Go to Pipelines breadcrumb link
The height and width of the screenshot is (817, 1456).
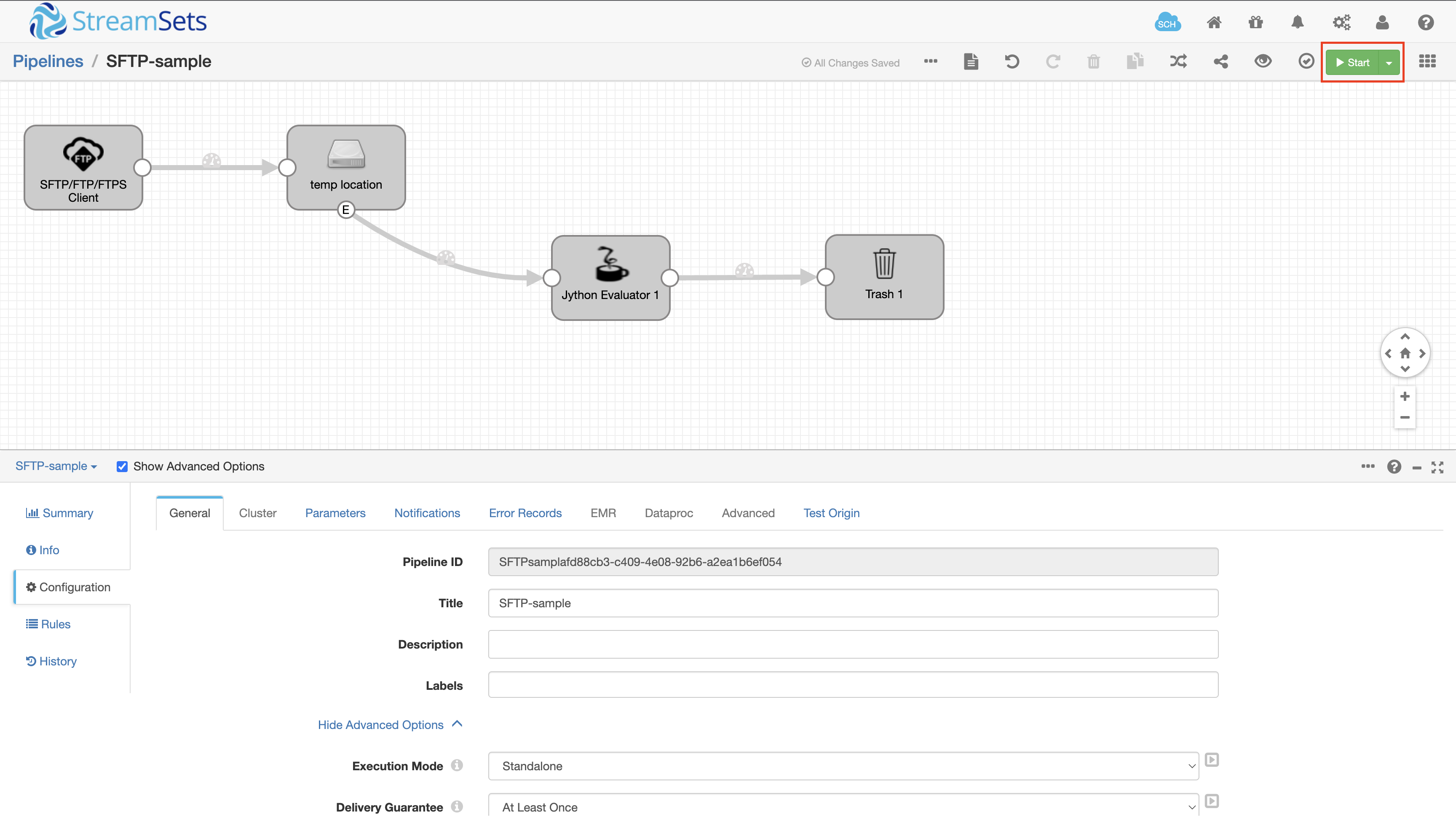pyautogui.click(x=48, y=61)
